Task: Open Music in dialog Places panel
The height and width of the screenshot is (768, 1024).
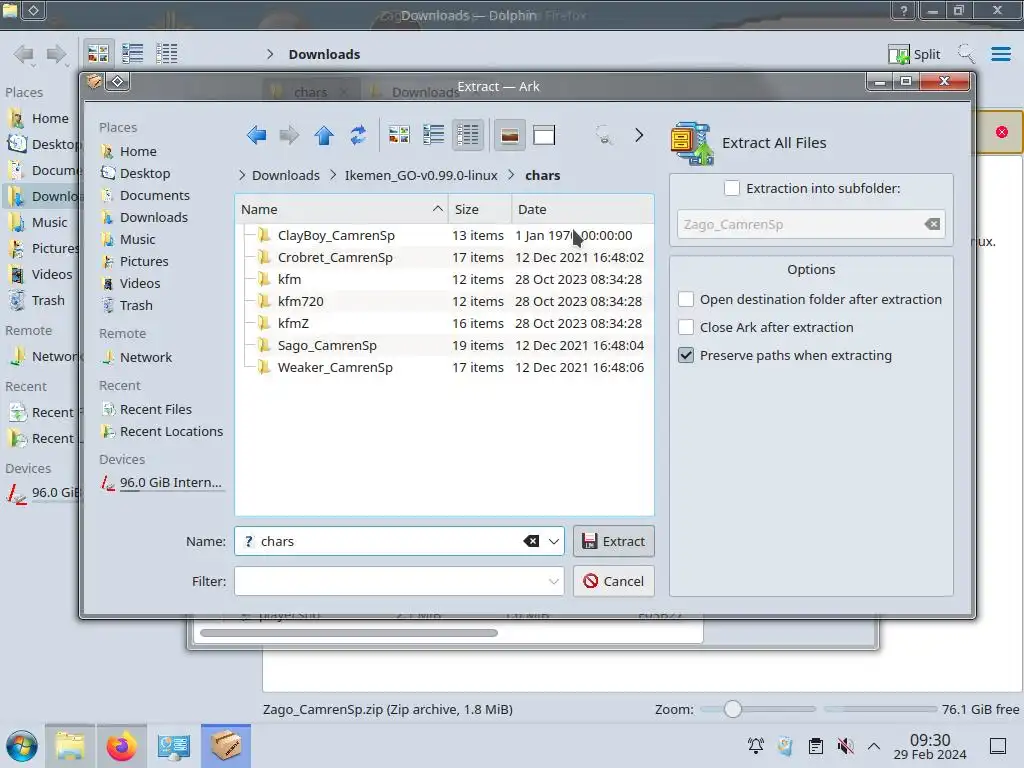Action: [137, 240]
